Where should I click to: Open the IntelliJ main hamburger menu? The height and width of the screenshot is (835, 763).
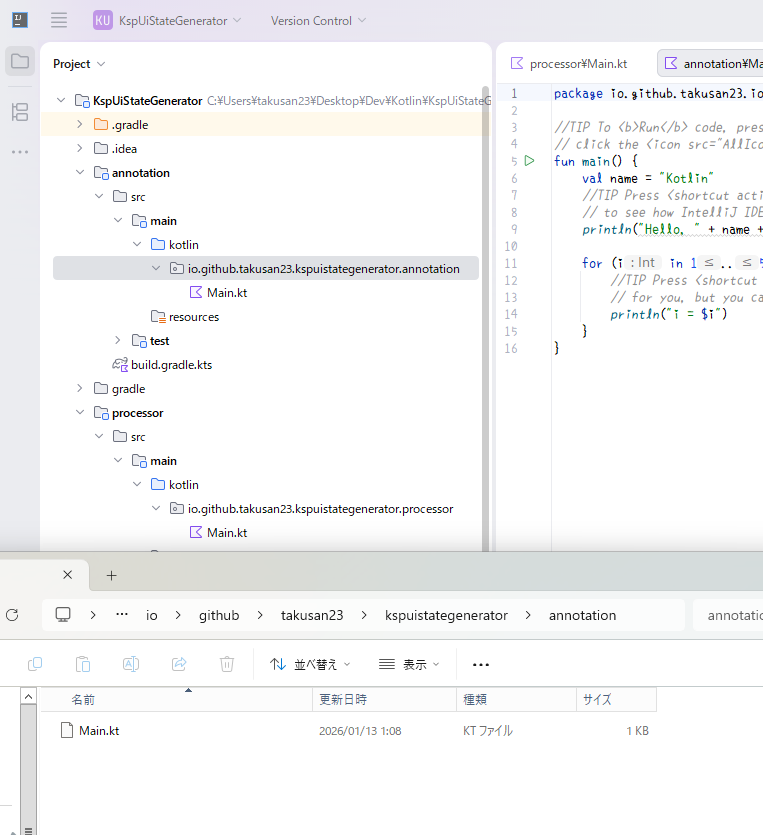[59, 20]
